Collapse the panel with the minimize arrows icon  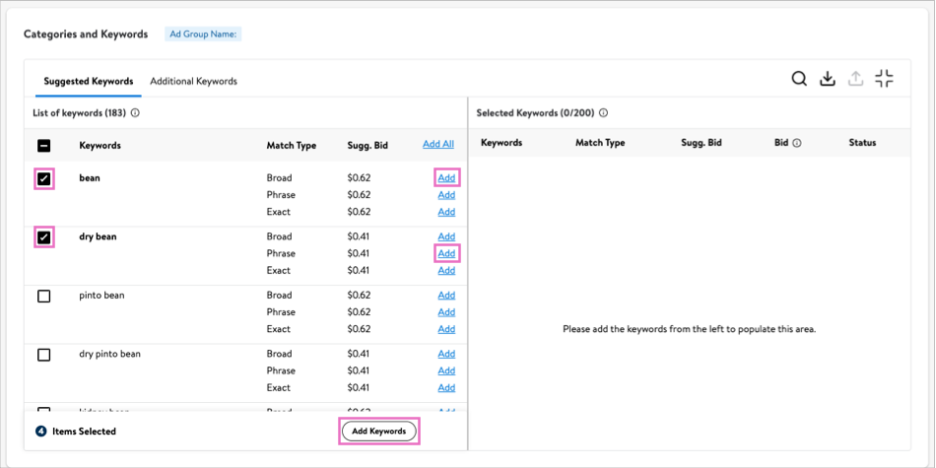tap(884, 78)
